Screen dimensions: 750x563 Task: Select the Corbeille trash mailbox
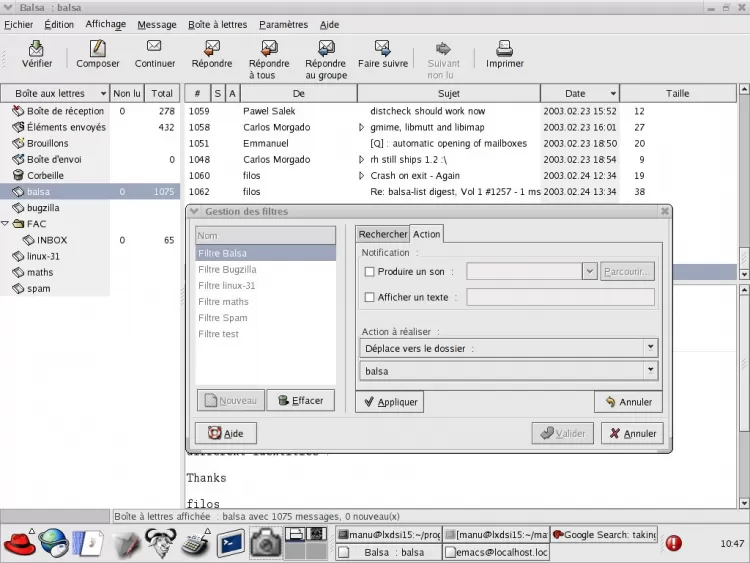click(45, 175)
